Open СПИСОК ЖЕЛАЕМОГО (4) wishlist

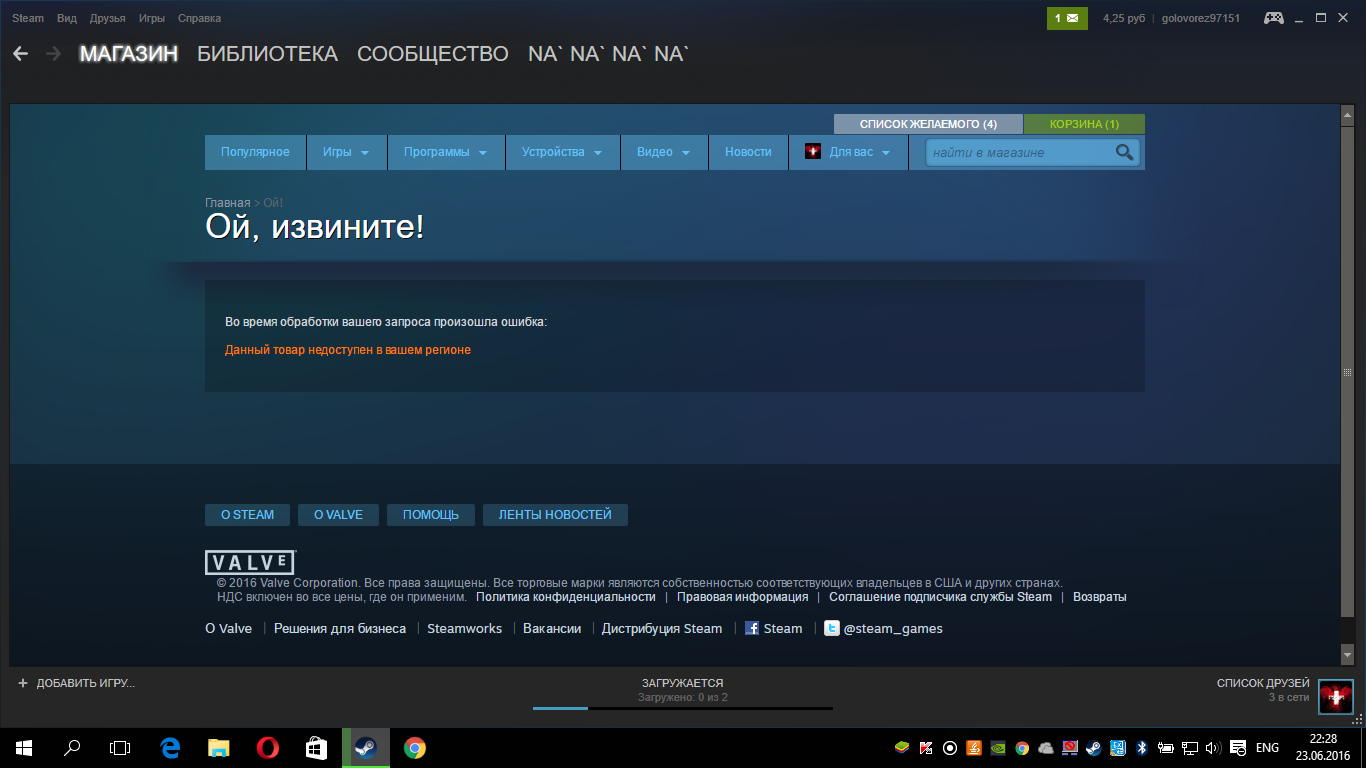click(928, 124)
